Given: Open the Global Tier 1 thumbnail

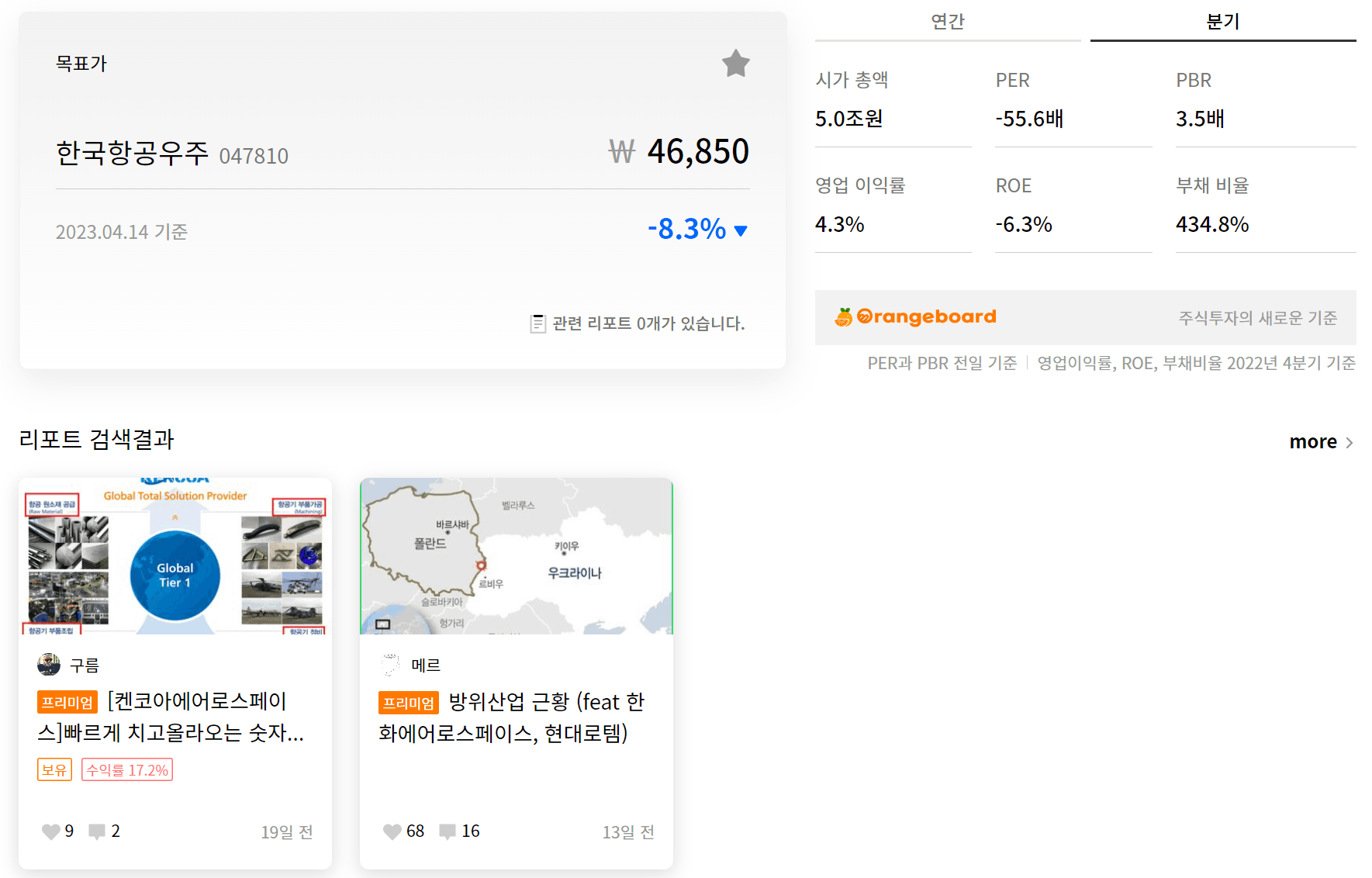Looking at the screenshot, I should pos(175,556).
